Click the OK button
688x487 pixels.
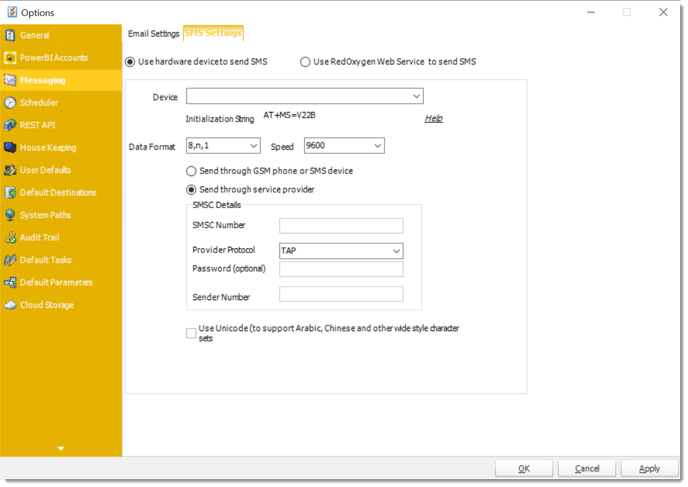523,469
